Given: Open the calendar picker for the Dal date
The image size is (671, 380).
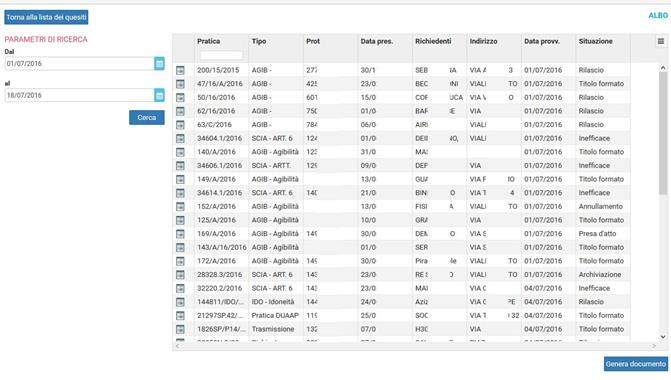Looking at the screenshot, I should point(159,63).
